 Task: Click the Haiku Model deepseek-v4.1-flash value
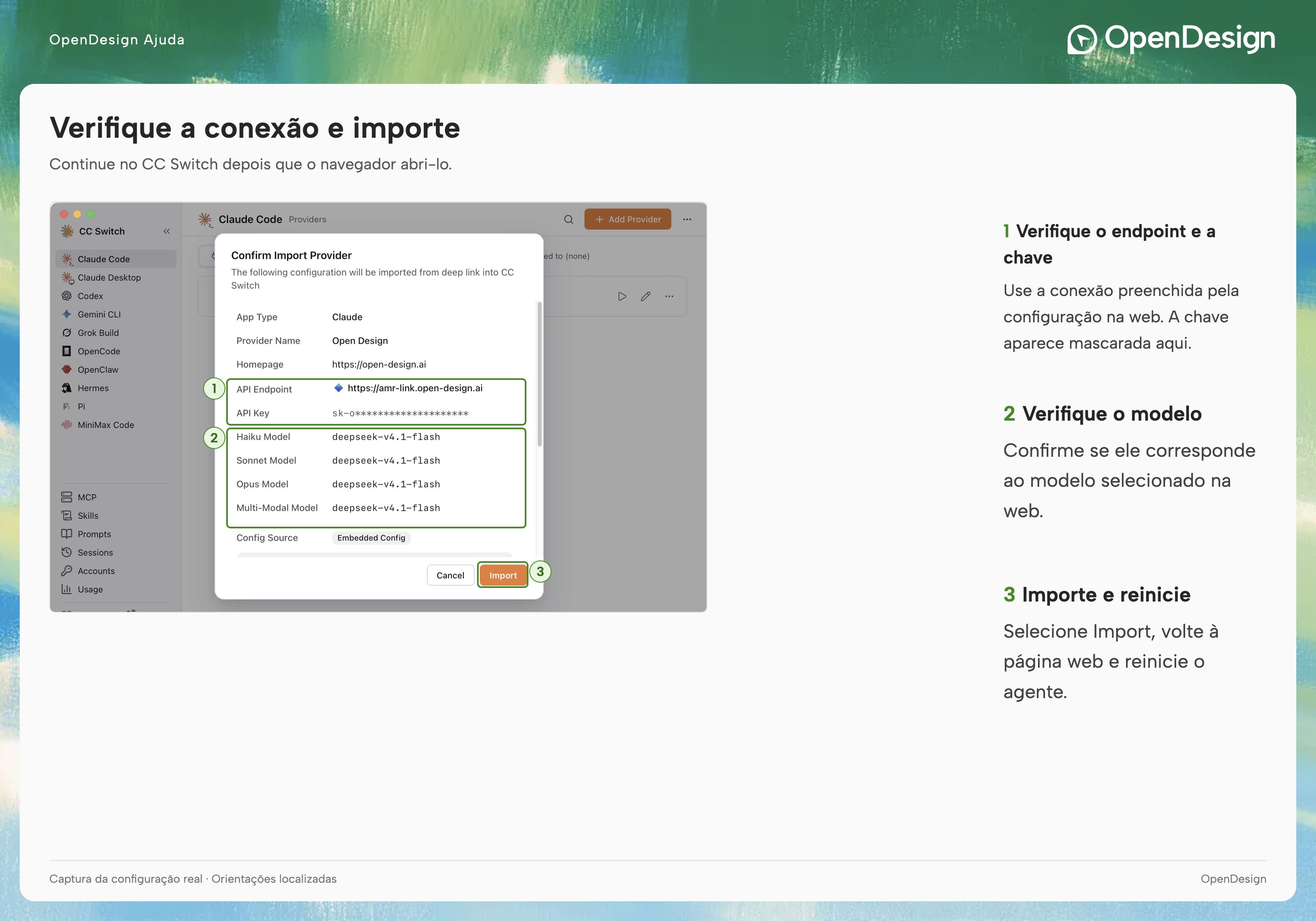tap(386, 437)
